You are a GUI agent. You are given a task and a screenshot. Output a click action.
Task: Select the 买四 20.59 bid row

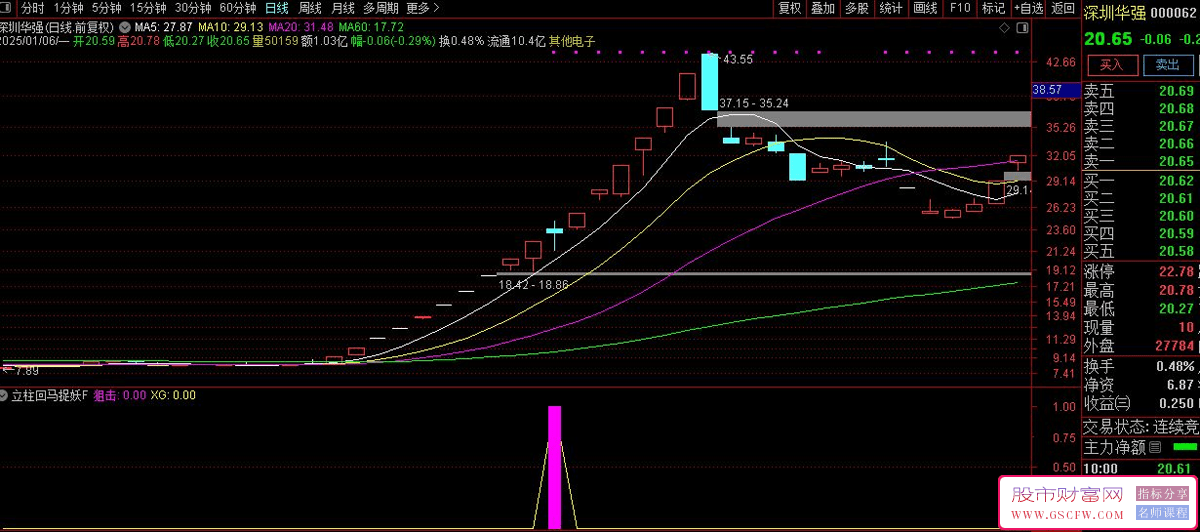click(1141, 233)
